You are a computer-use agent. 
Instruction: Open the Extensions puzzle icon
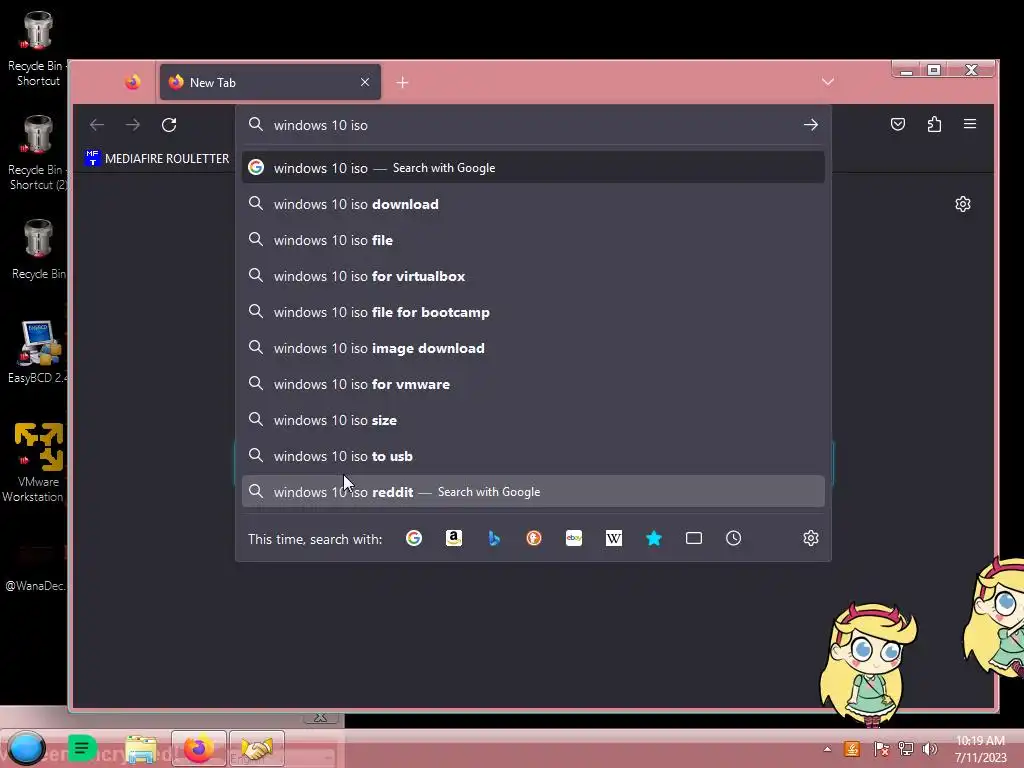pyautogui.click(x=935, y=124)
